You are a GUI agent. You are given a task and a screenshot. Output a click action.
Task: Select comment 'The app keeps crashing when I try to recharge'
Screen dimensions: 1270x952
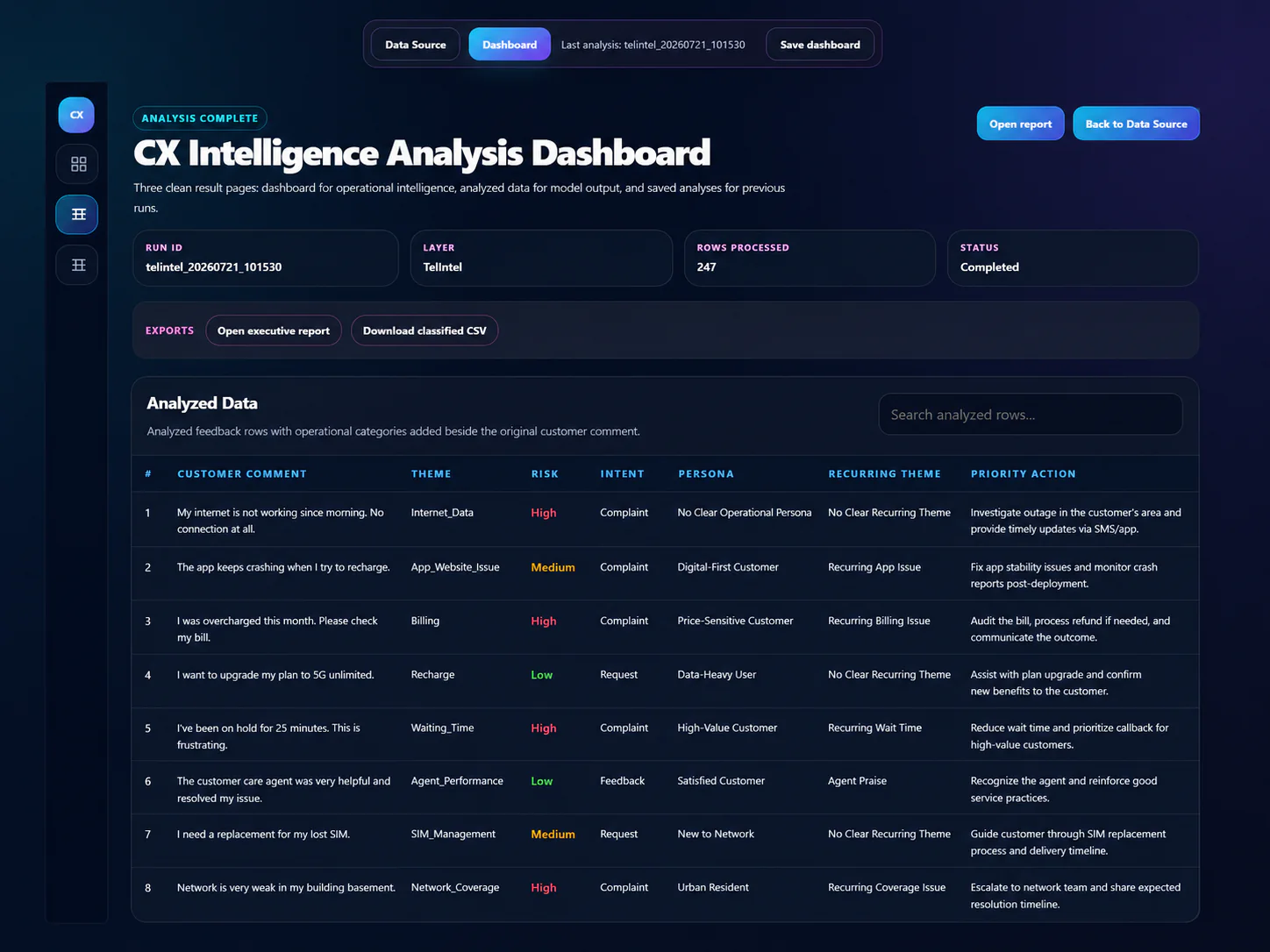[x=283, y=567]
